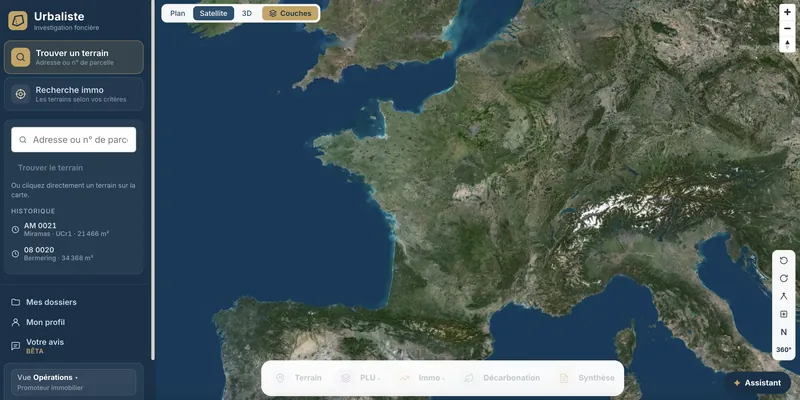Click the magnifier icon in Trouver un terrain
The height and width of the screenshot is (400, 800).
21,57
